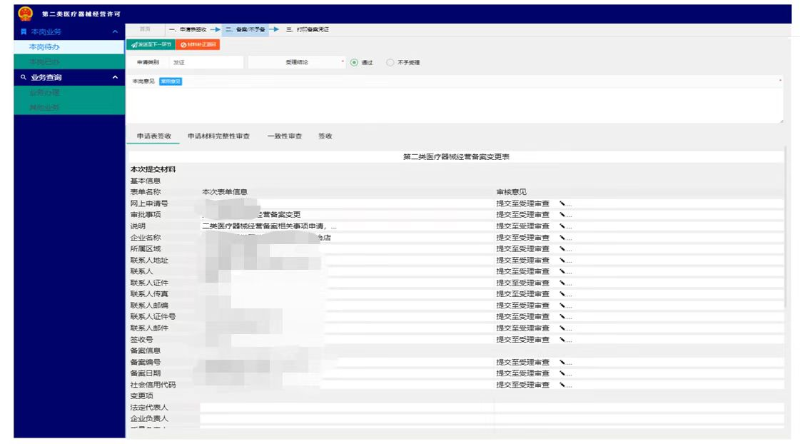Edit opinion pencil icon in 所属区域 row
Image resolution: width=800 pixels, height=444 pixels.
click(x=562, y=249)
